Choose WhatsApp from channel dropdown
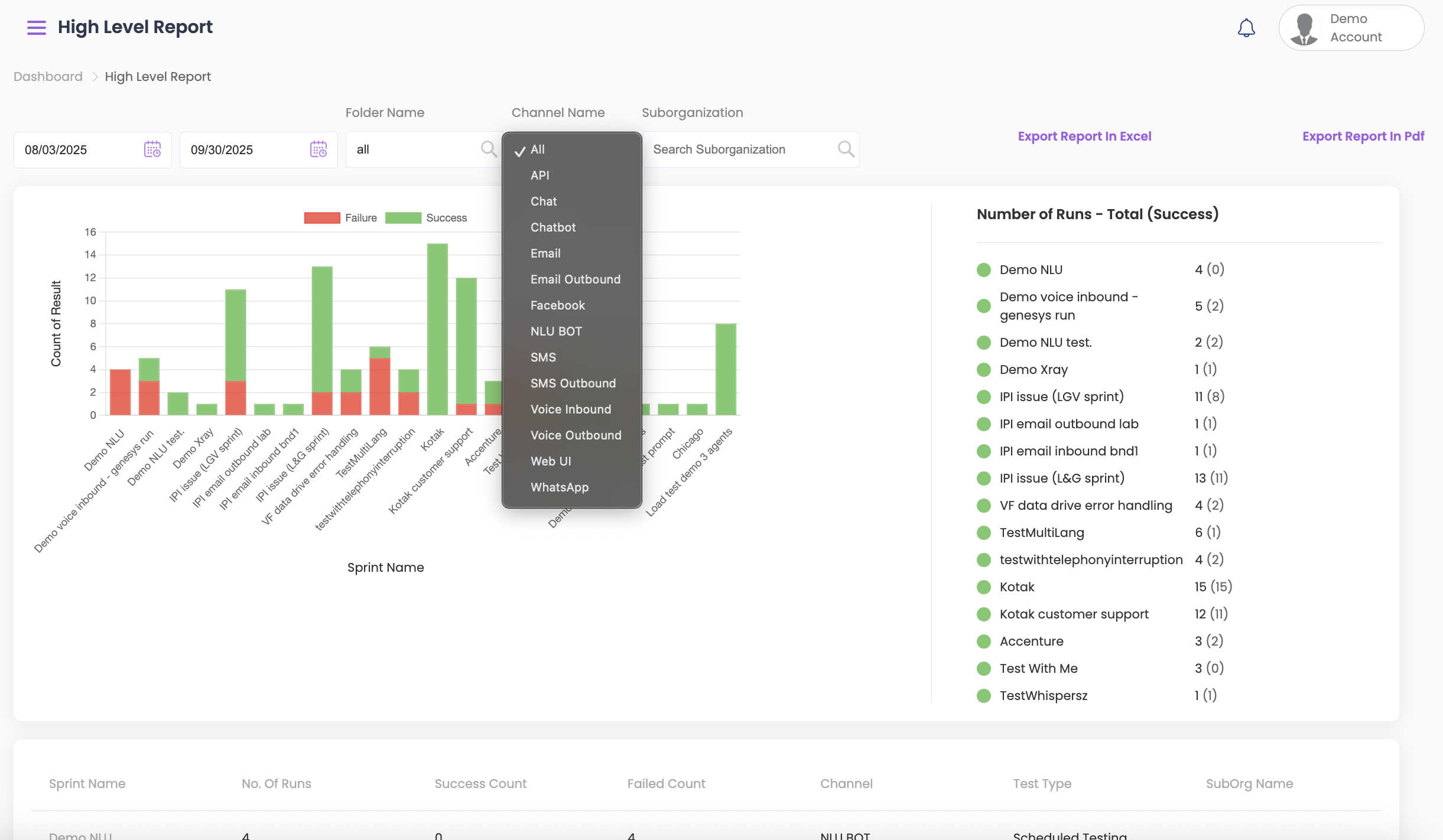Viewport: 1443px width, 840px height. [559, 487]
